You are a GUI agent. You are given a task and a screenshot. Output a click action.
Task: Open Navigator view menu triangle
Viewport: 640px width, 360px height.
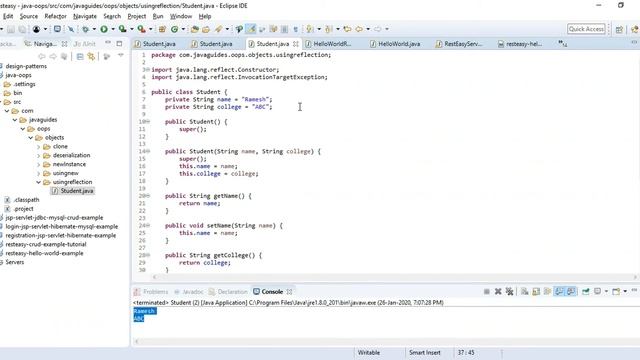(121, 56)
